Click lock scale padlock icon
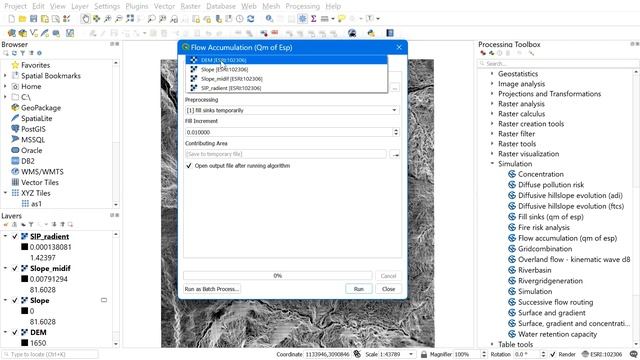The image size is (640, 360). 424,354
